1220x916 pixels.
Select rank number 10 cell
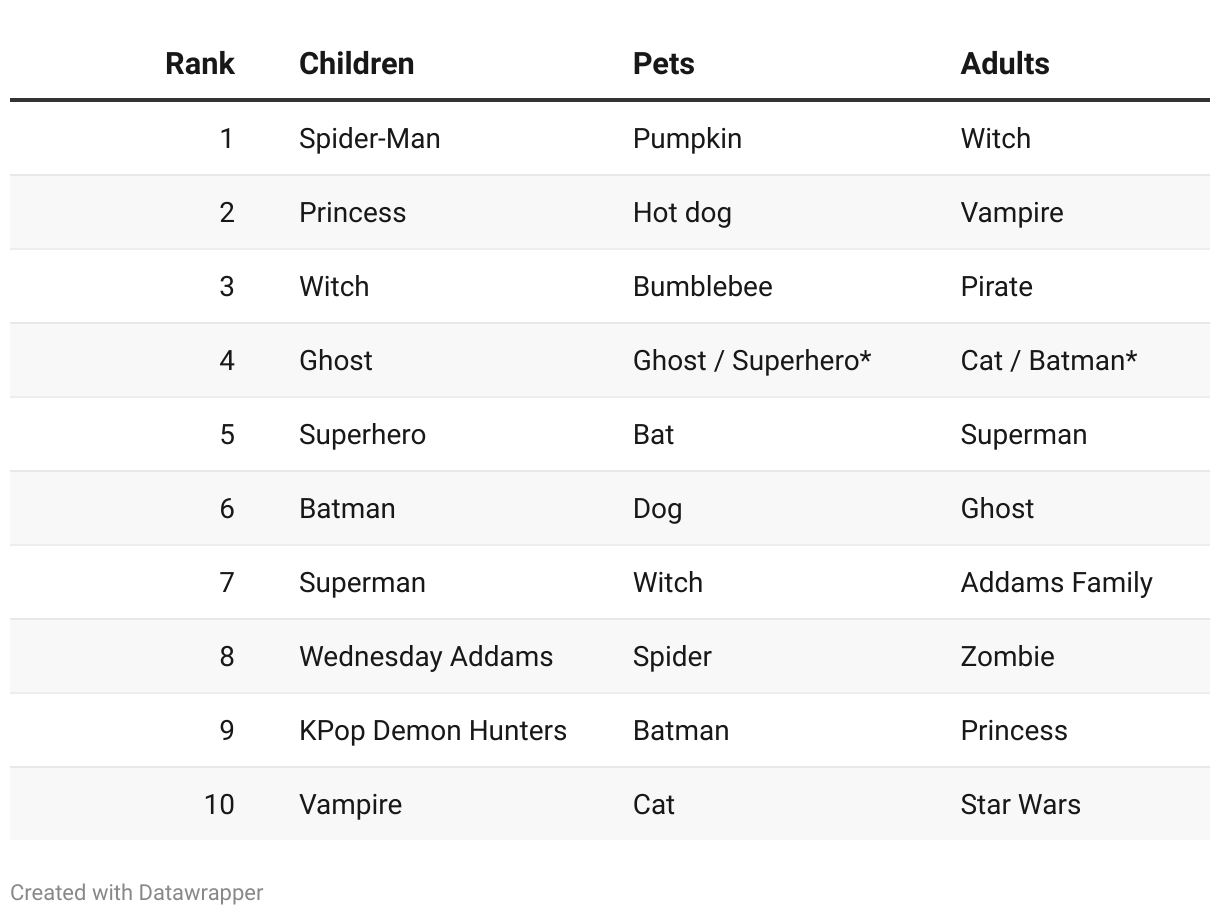[x=219, y=804]
